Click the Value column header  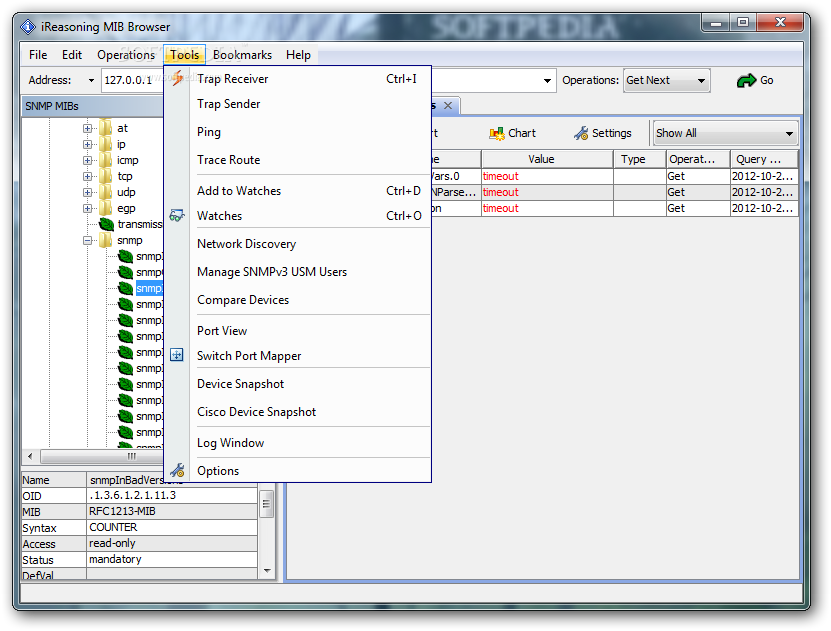point(547,159)
